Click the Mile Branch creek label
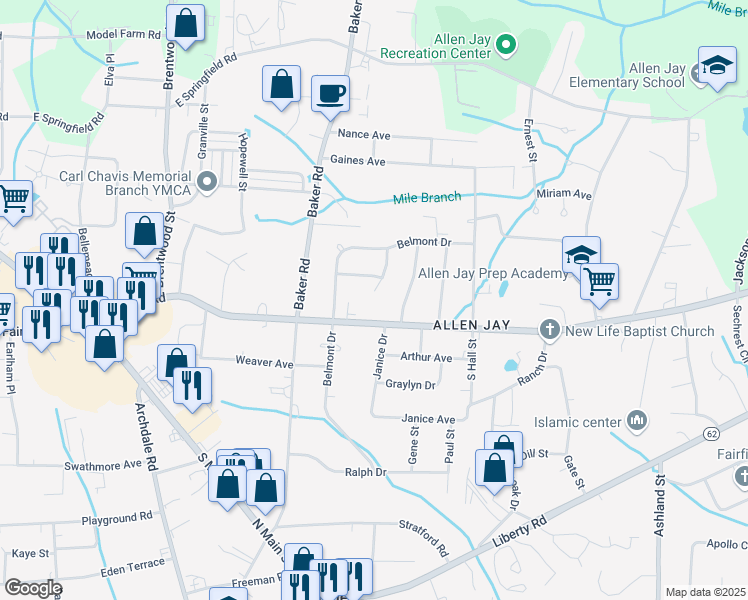Image resolution: width=748 pixels, height=600 pixels. click(427, 197)
